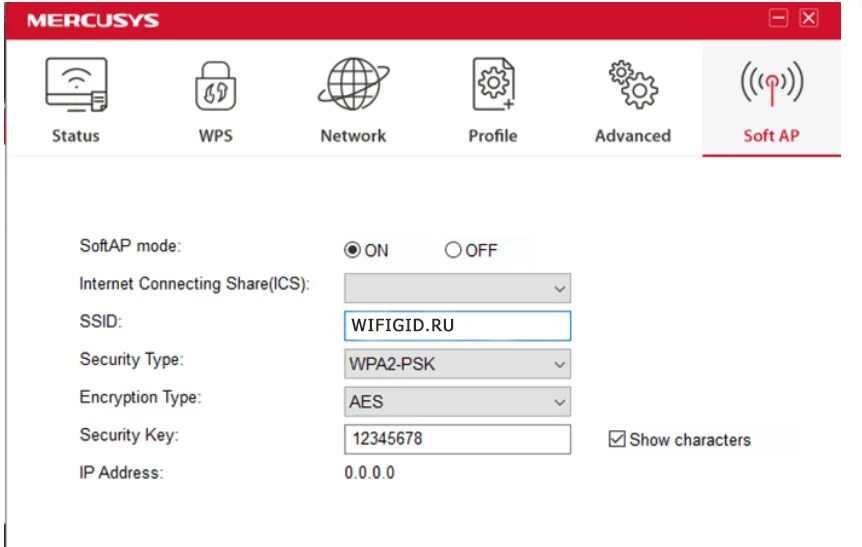Switch to the Network tab label
Screen dimensions: 862x547
pyautogui.click(x=353, y=136)
